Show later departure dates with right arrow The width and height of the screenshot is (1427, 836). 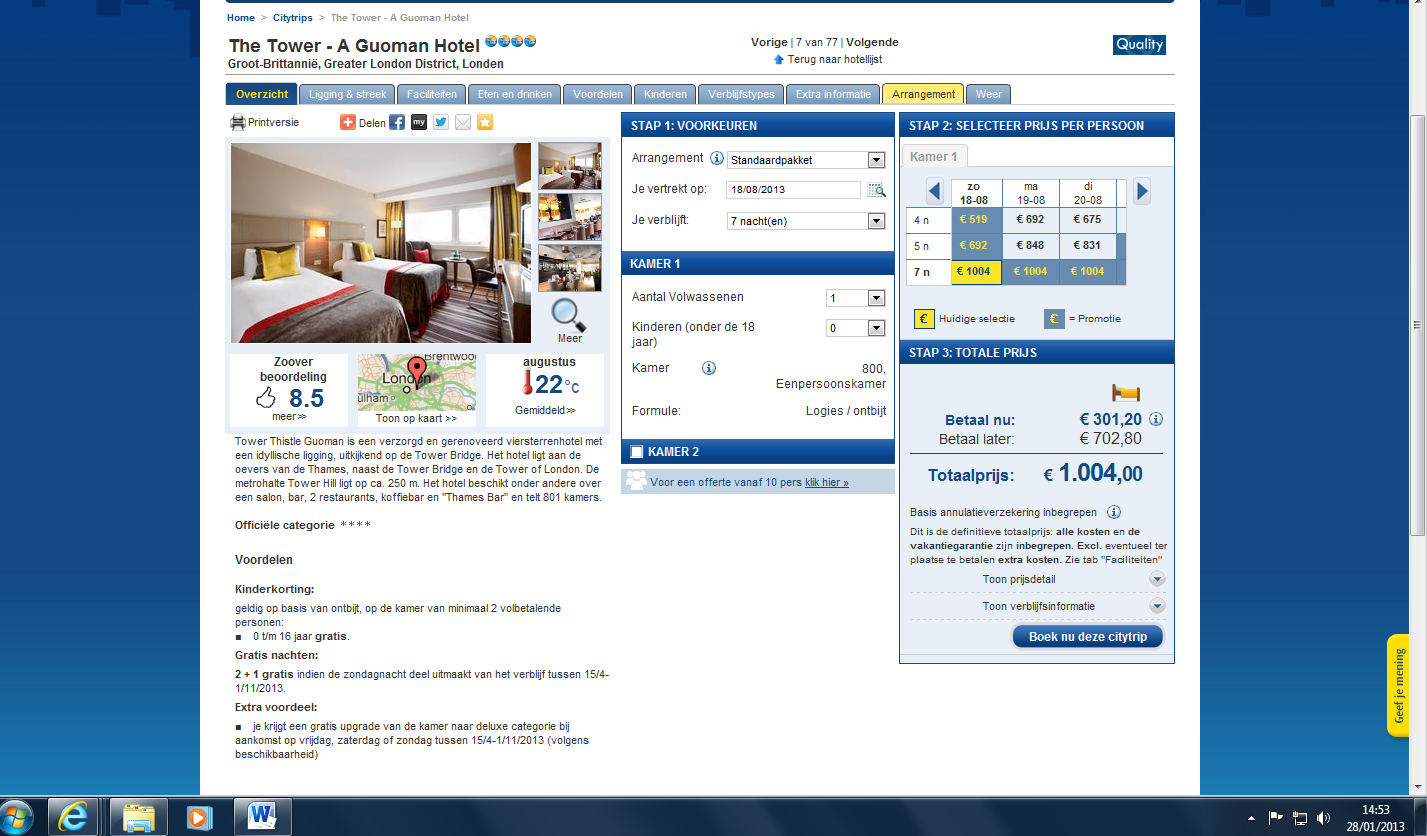click(1141, 191)
